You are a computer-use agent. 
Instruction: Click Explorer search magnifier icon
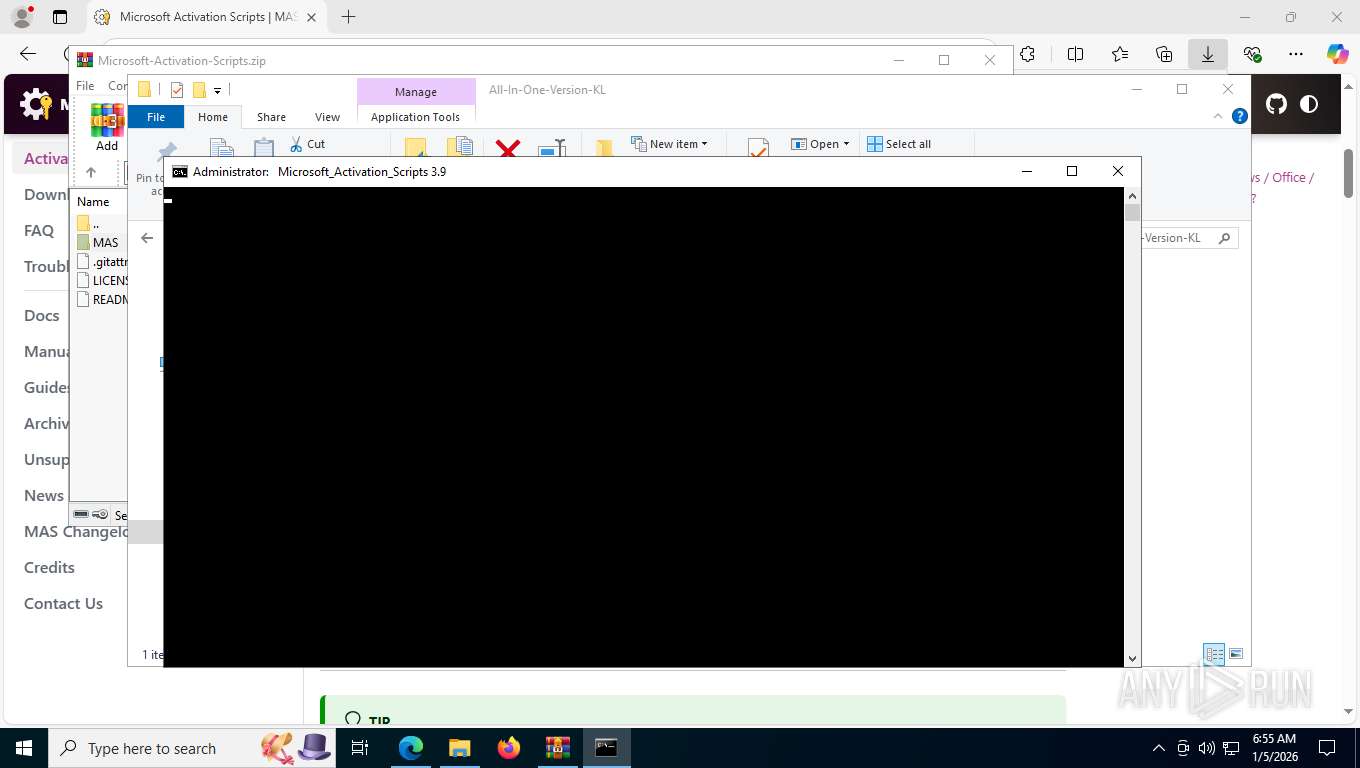point(1224,238)
